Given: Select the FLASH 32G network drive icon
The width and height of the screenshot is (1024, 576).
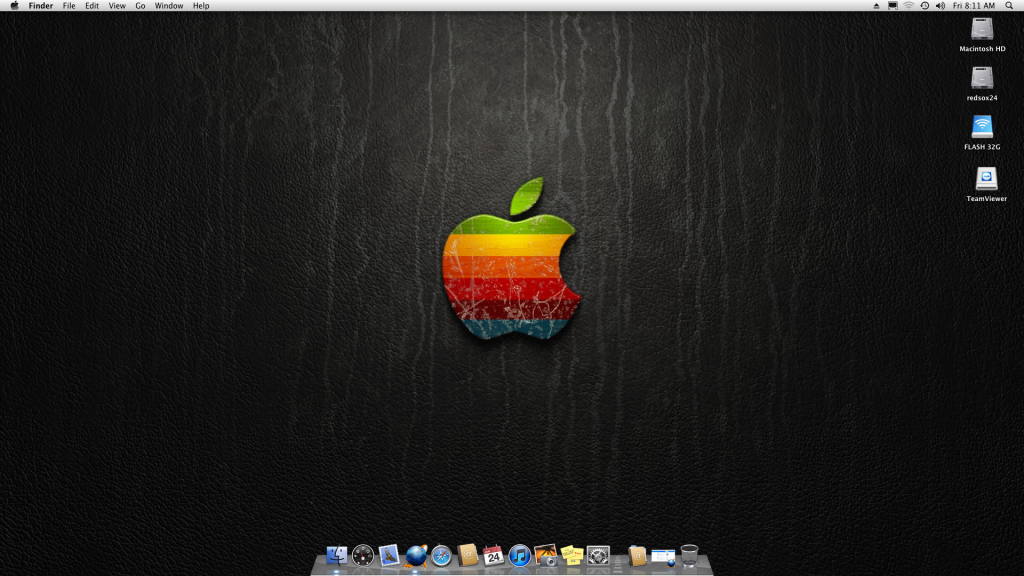Looking at the screenshot, I should tap(982, 127).
